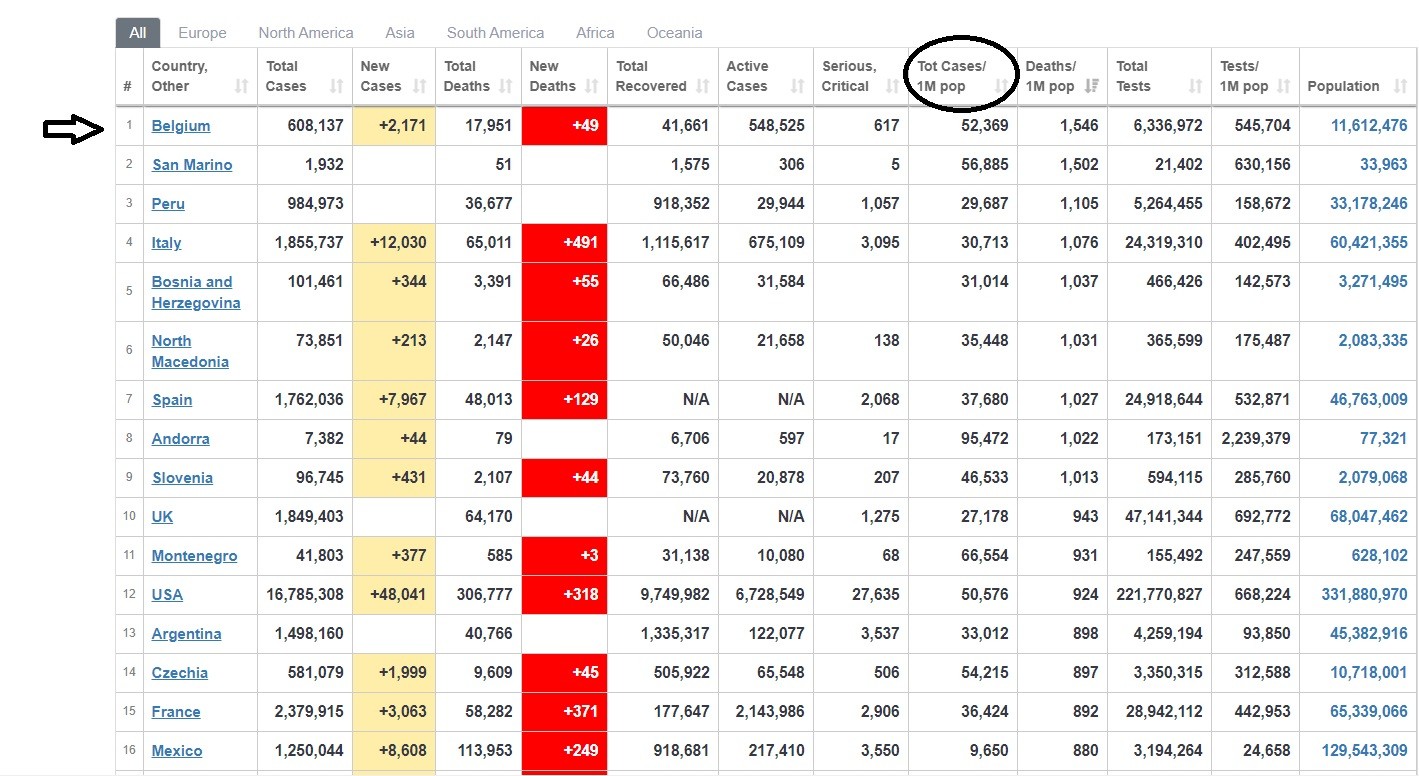Sort by New Cases using its arrows icon
This screenshot has width=1419, height=776.
(x=419, y=87)
